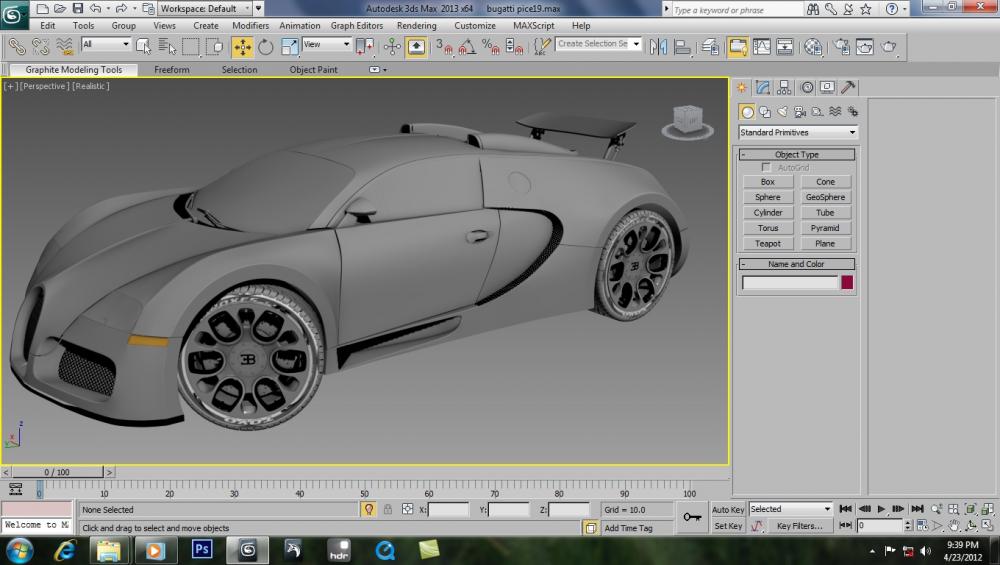
Task: Toggle Spinner Snap
Action: pos(515,47)
